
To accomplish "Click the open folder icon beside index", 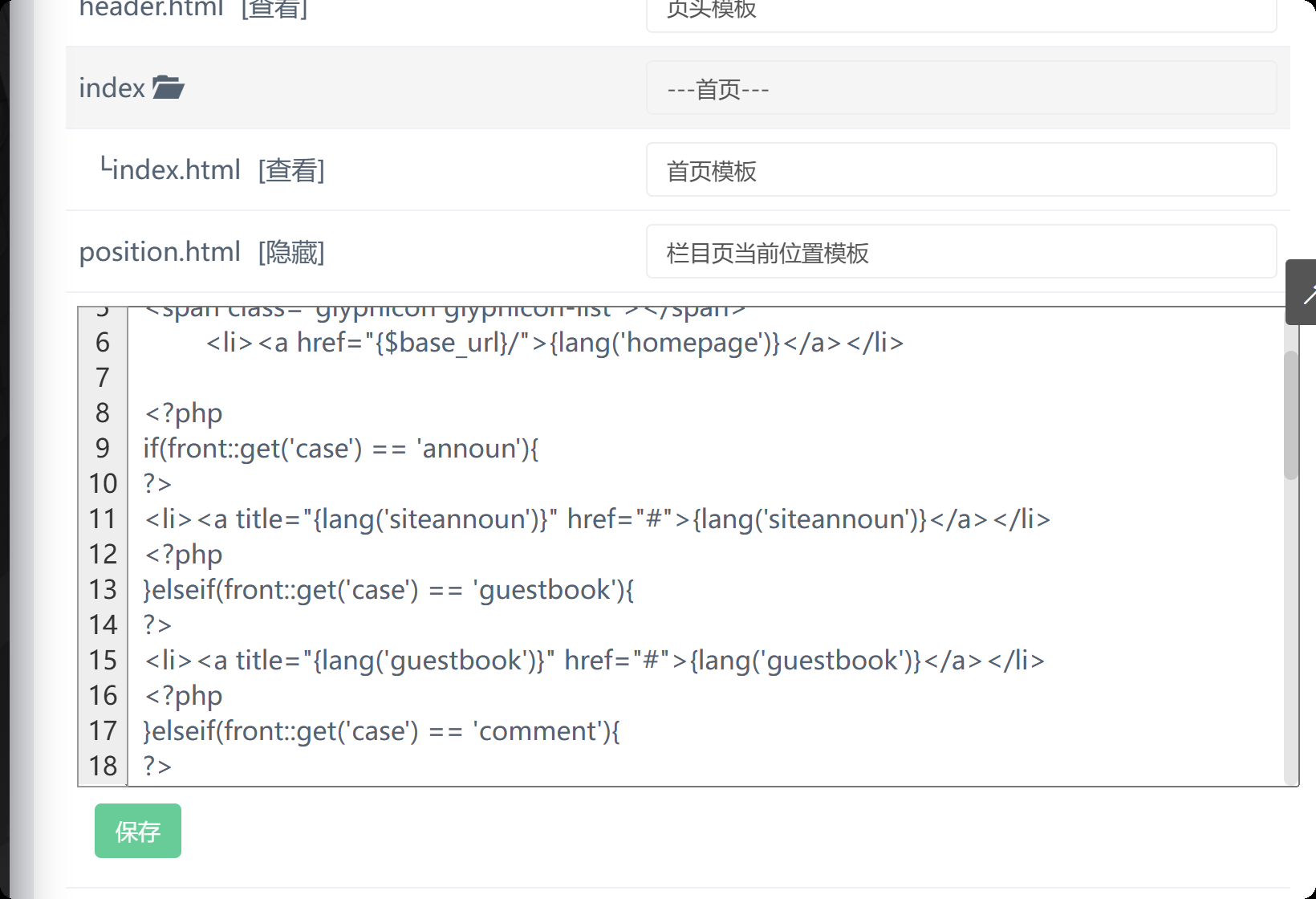I will [169, 87].
